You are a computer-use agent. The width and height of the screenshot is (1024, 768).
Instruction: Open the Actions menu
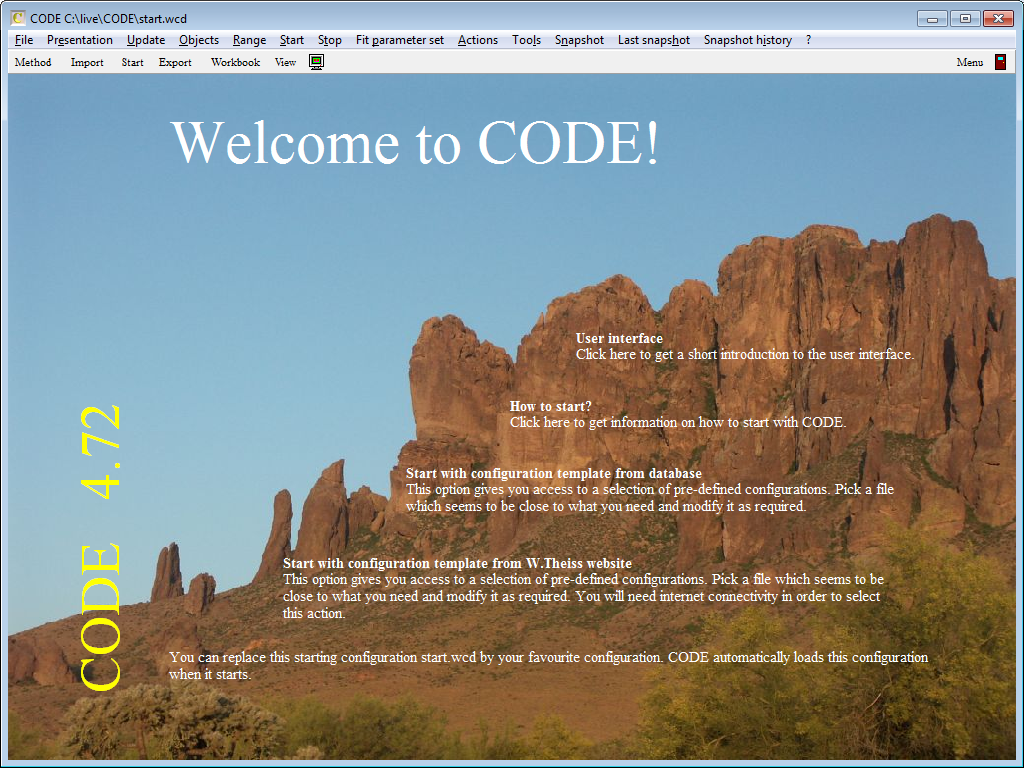point(477,40)
